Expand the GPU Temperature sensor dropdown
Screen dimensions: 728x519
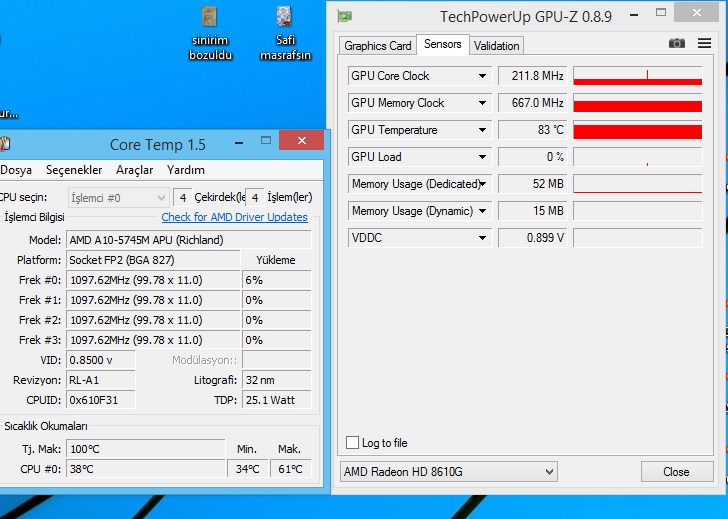point(483,130)
